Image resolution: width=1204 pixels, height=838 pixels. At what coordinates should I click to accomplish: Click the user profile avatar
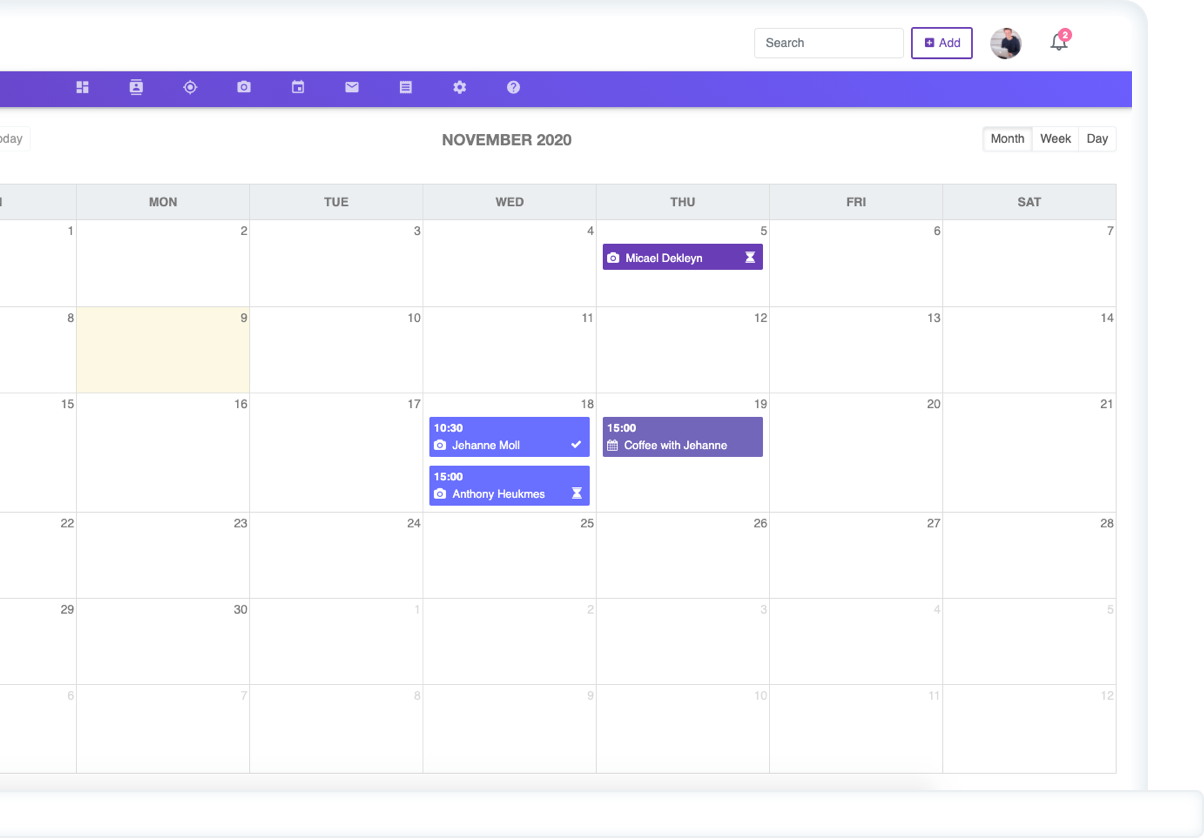tap(1006, 43)
